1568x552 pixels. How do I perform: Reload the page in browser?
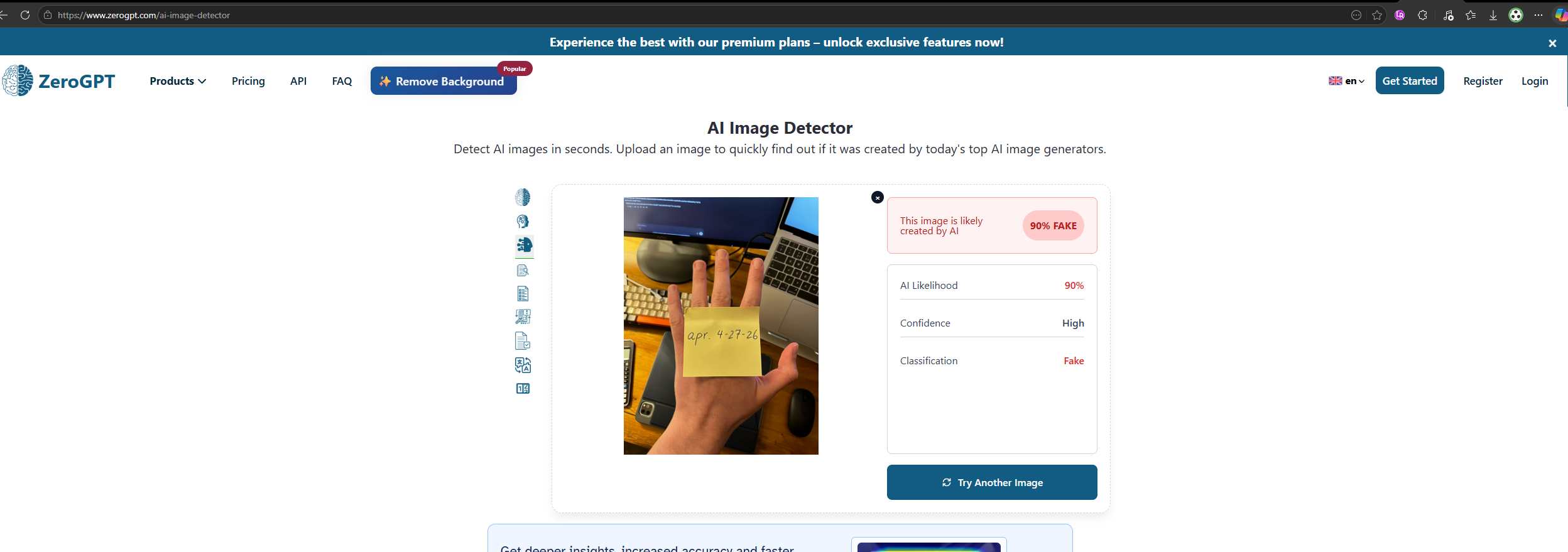[x=25, y=15]
